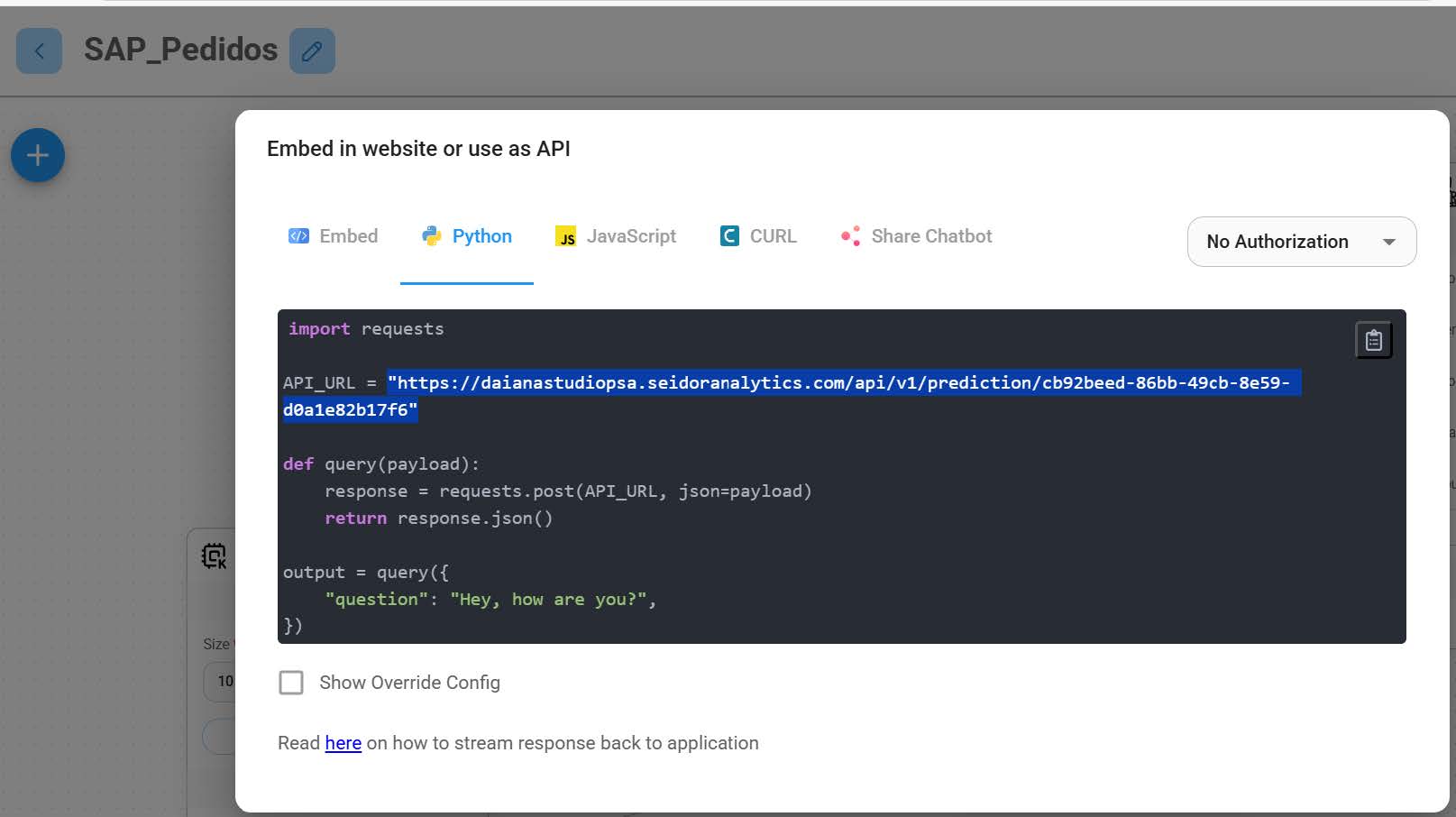Click the SAP_Pedidos chatflow title
This screenshot has height=817, width=1456.
coord(180,50)
